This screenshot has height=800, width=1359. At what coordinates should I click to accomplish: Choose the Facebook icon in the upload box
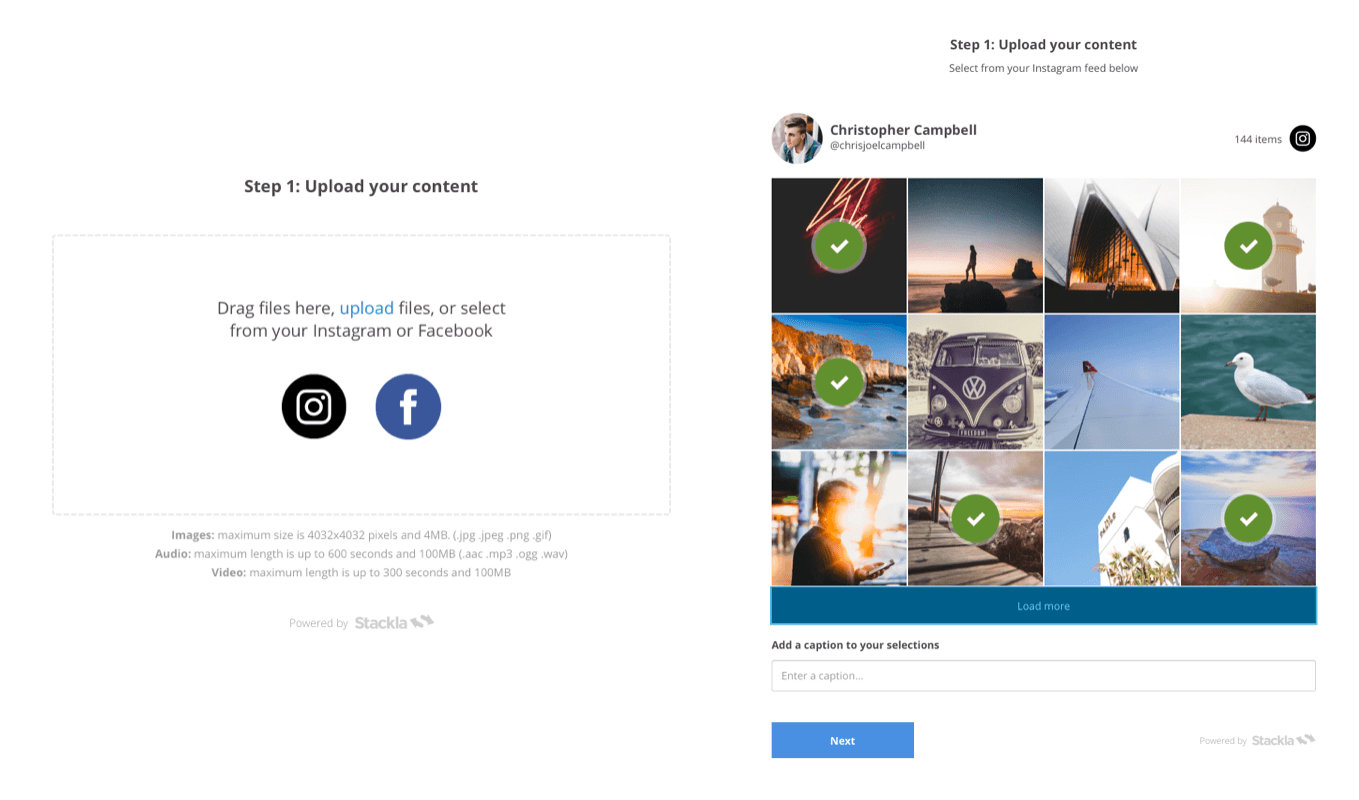408,406
